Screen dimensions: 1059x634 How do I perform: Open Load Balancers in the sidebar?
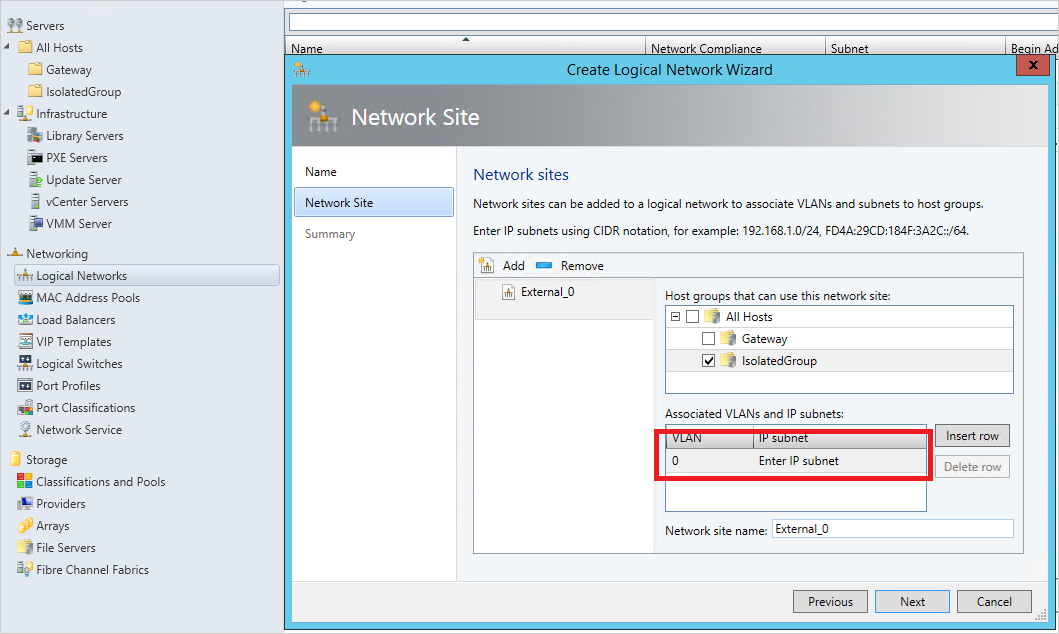[76, 319]
